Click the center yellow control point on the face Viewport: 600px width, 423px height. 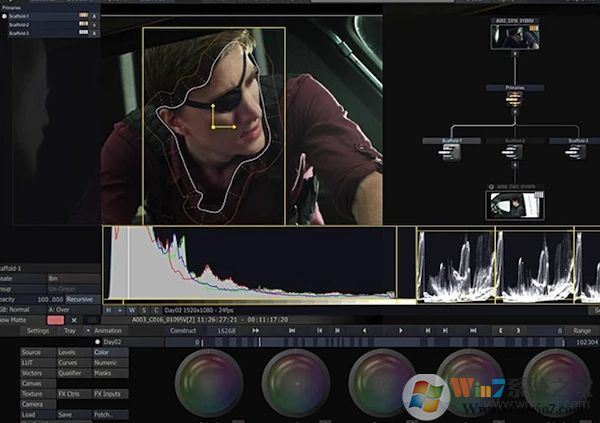[x=213, y=127]
